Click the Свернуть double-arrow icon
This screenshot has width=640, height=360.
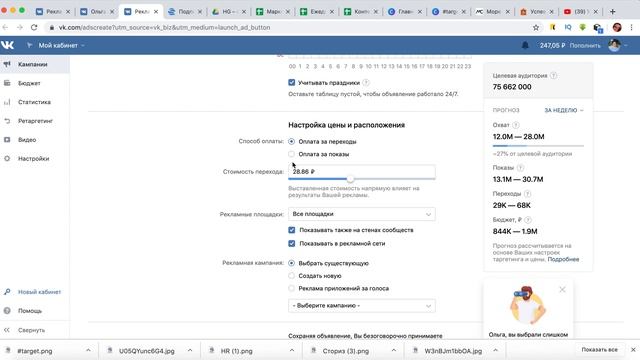point(7,330)
